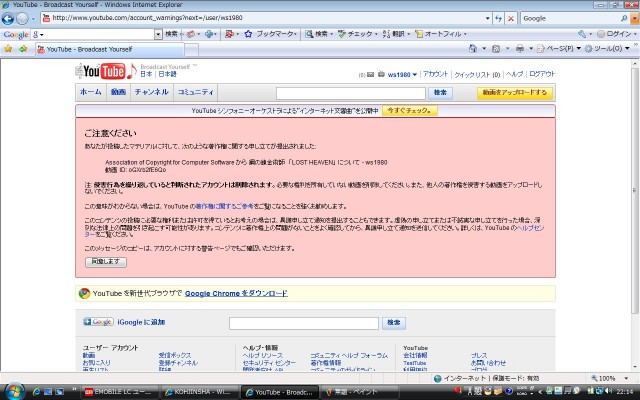Screen dimensions: 640x400
Task: Go to the 動画 tab on YouTube
Action: coord(118,92)
